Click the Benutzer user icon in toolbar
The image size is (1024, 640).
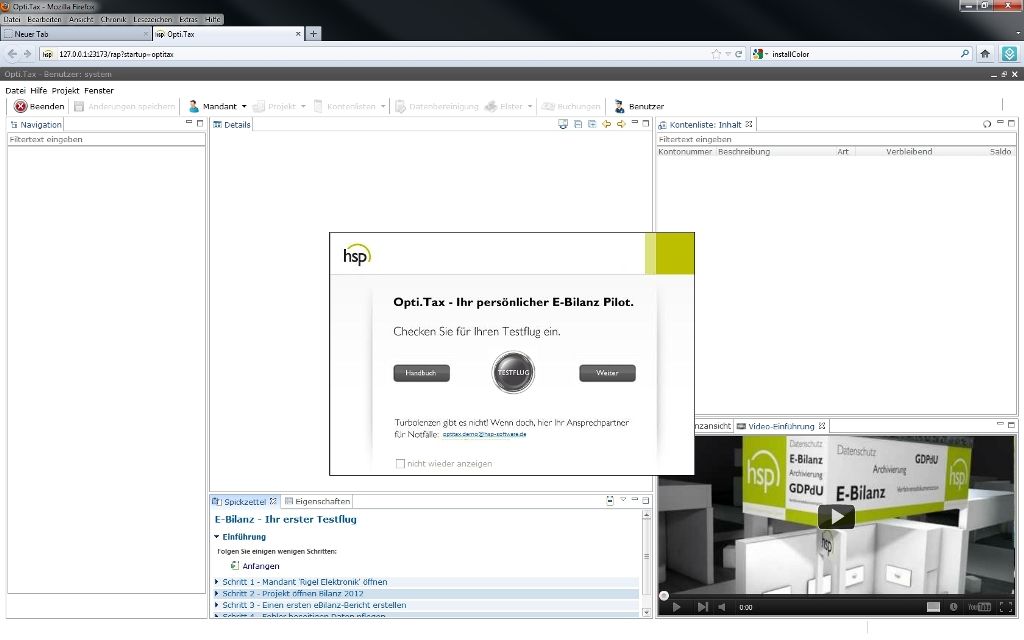coord(619,106)
